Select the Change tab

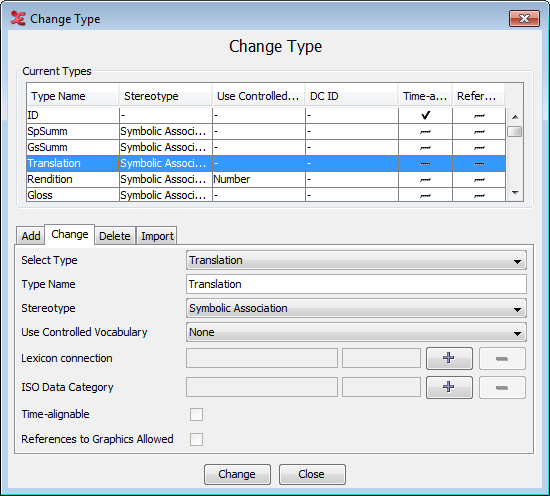pyautogui.click(x=69, y=234)
